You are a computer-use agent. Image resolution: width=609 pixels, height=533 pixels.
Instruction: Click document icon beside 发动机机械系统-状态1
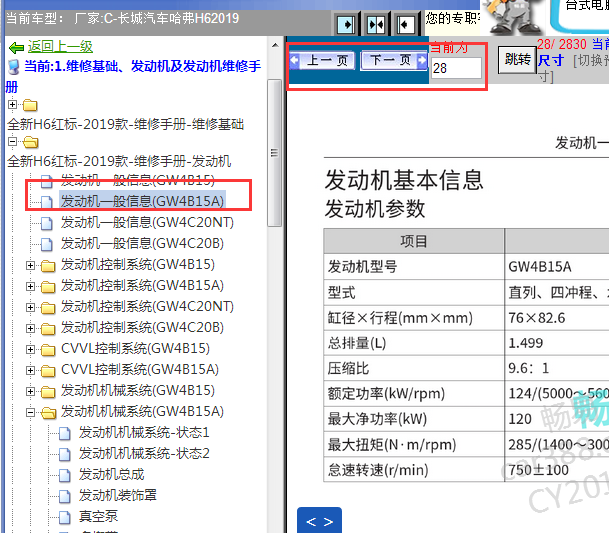coord(65,433)
